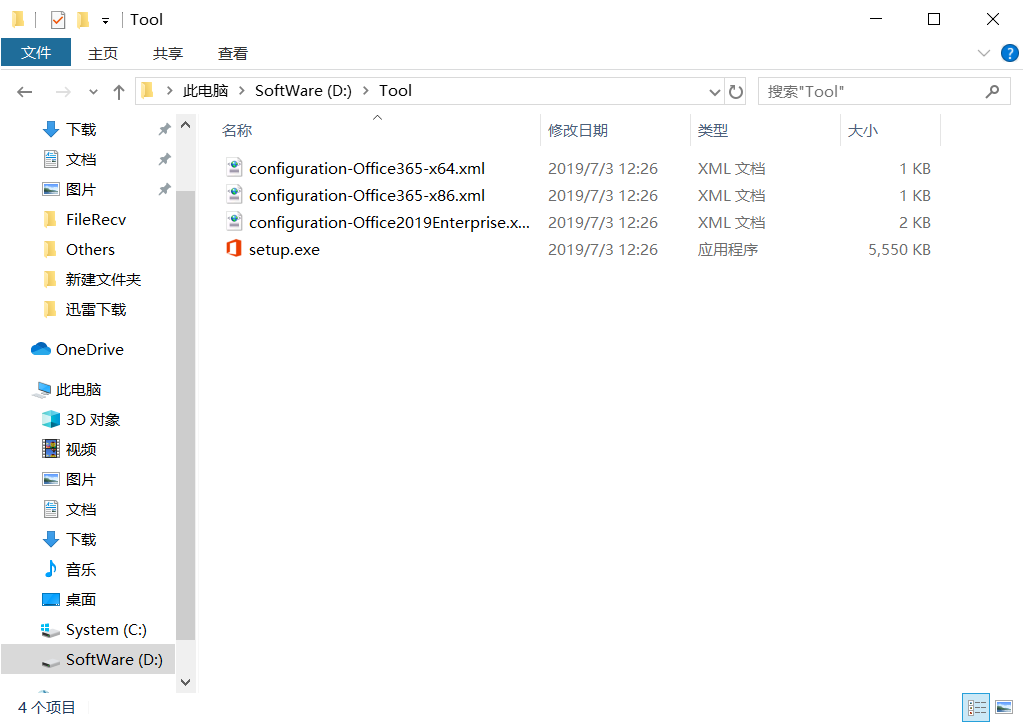Click the back navigation arrow
The width and height of the screenshot is (1024, 723).
click(24, 91)
